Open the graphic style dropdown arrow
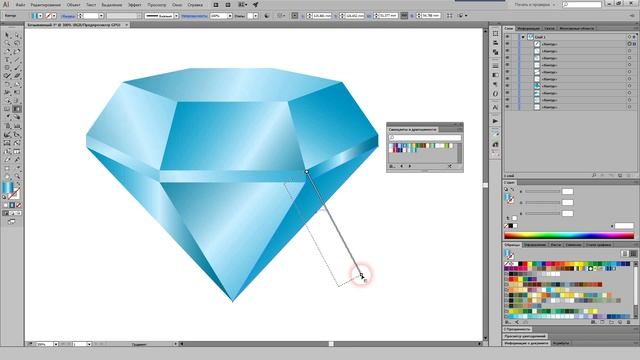This screenshot has width=640, height=360. pyautogui.click(x=256, y=16)
